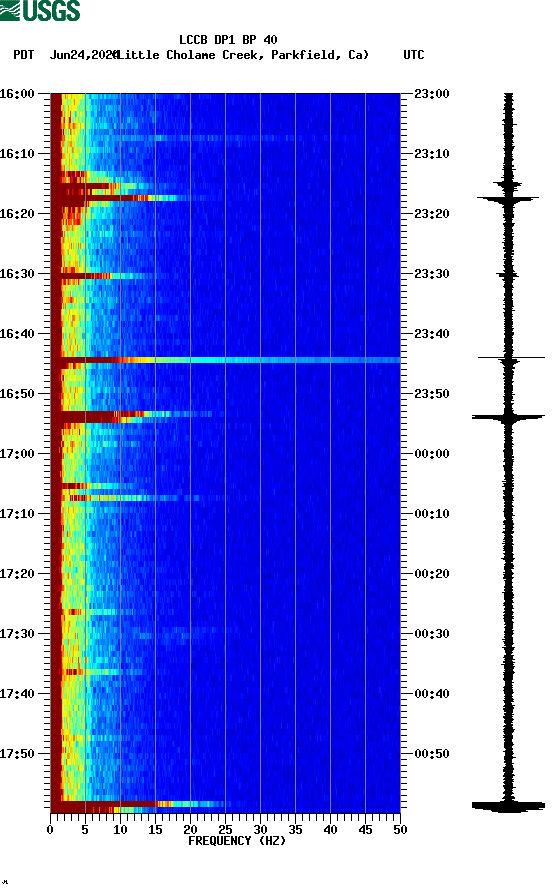
Task: Click the '16:40' PDT time label
Action: coord(17,334)
